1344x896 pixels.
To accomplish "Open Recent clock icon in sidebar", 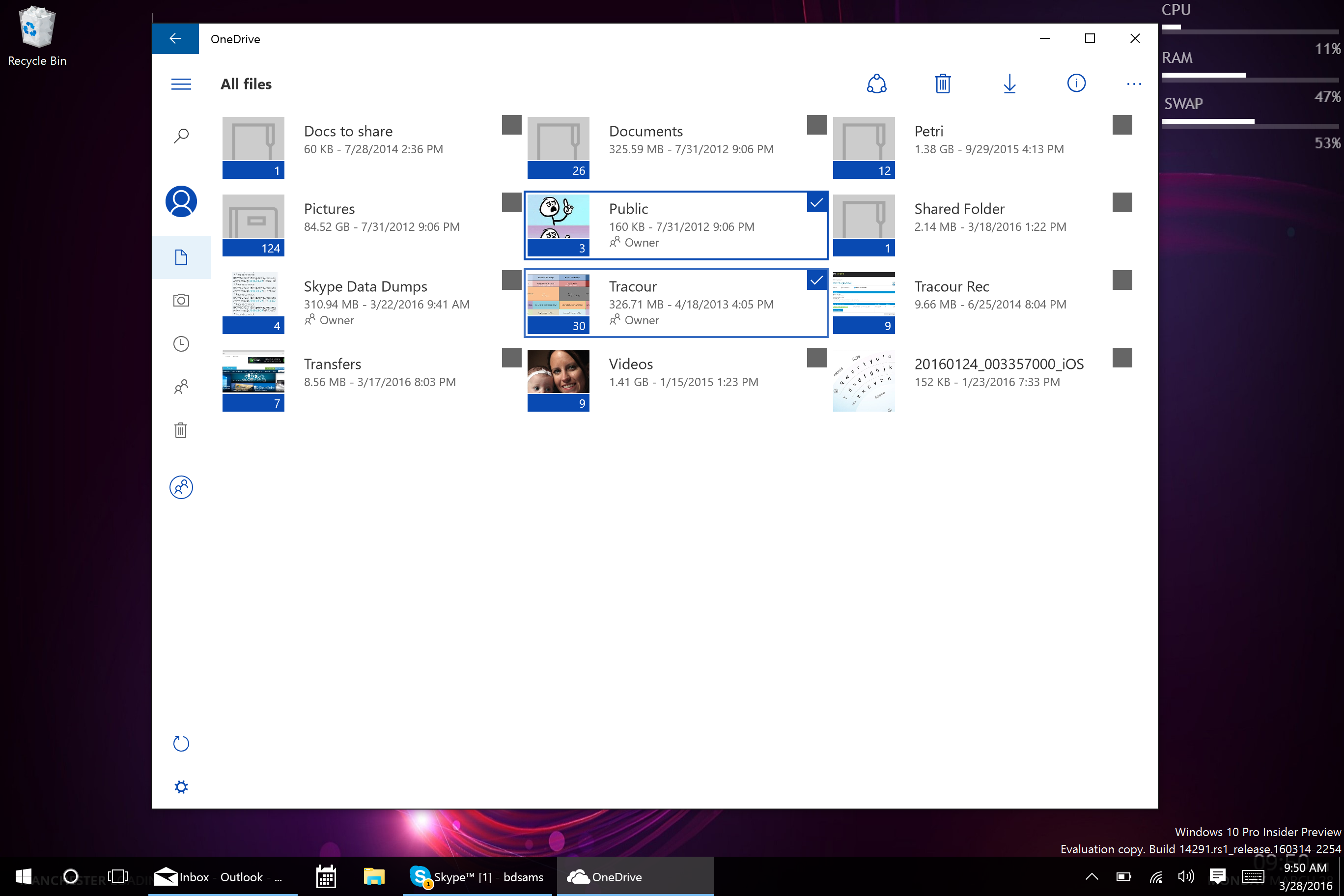I will (181, 344).
